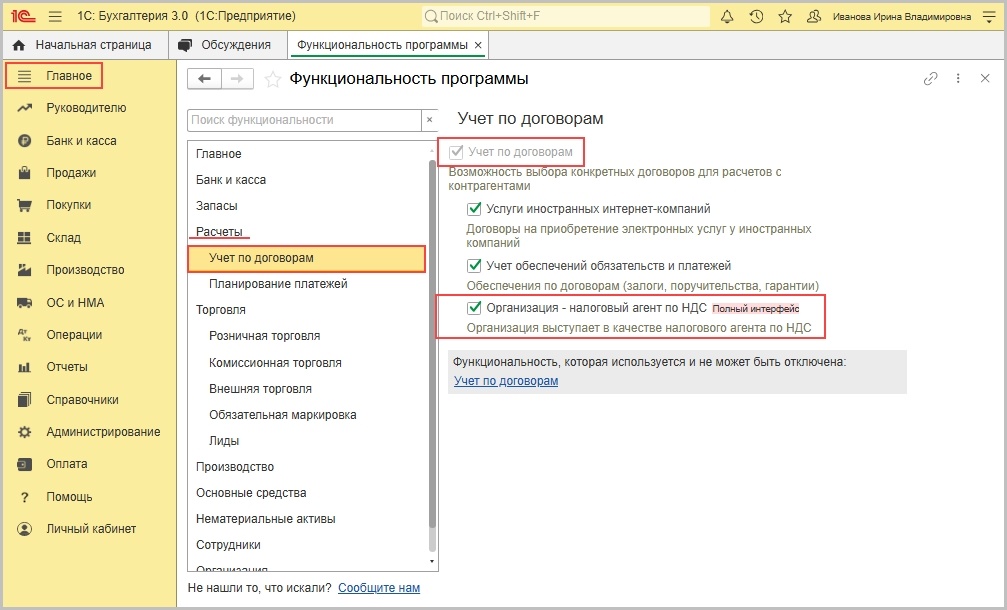
Task: Click Сообщите нам link
Action: tap(379, 588)
